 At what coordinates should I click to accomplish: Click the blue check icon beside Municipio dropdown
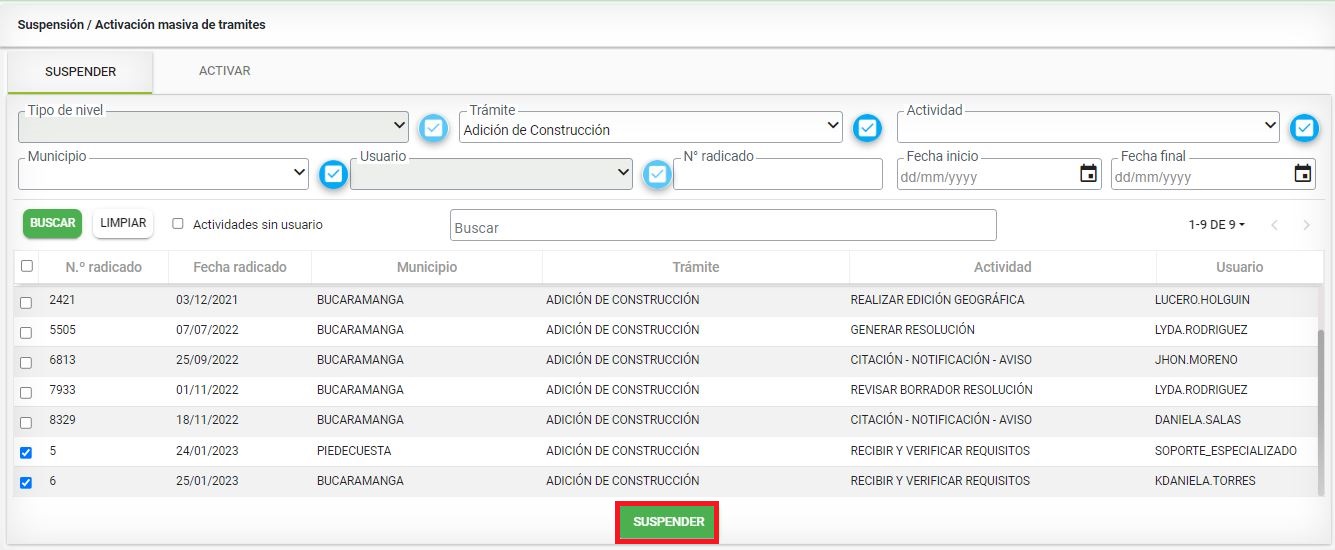[333, 175]
